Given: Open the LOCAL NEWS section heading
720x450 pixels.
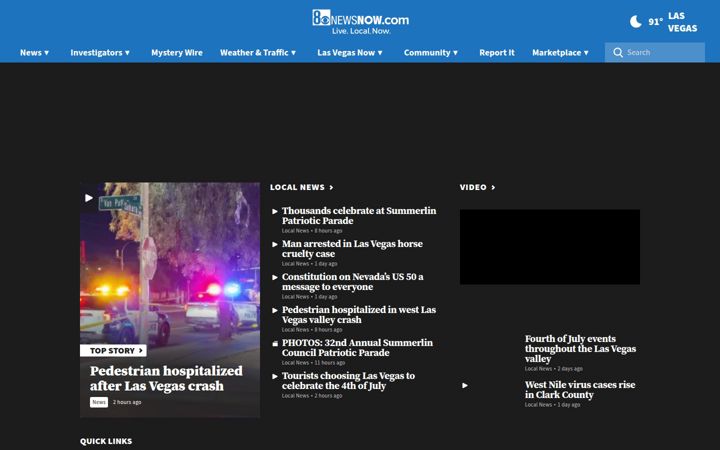Looking at the screenshot, I should (297, 187).
